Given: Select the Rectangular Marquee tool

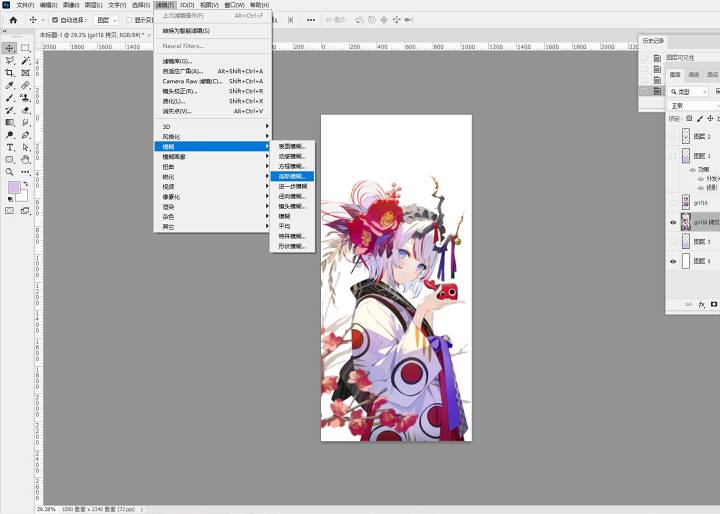Looking at the screenshot, I should 25,48.
